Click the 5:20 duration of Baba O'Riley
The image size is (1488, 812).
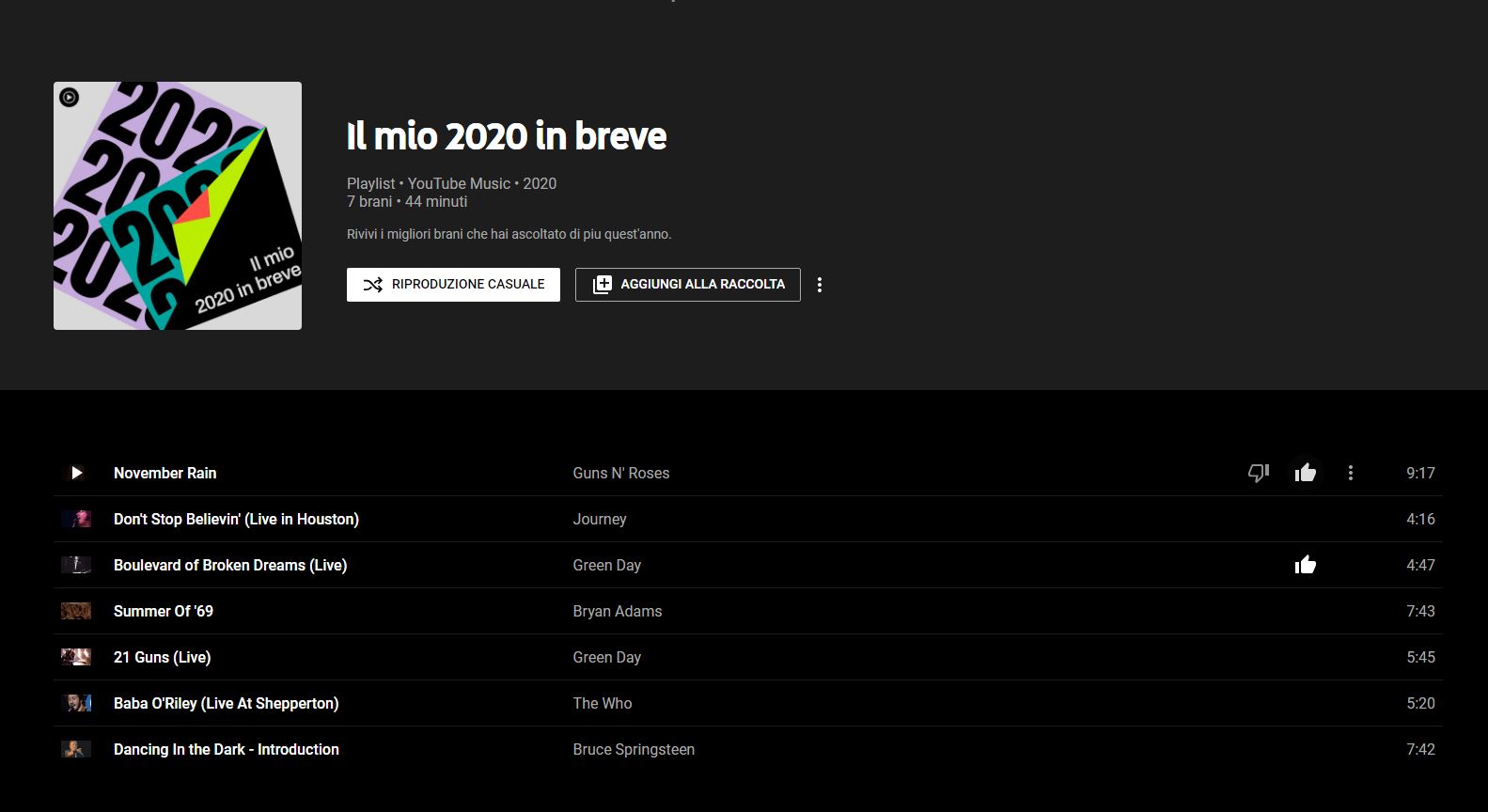pos(1420,703)
